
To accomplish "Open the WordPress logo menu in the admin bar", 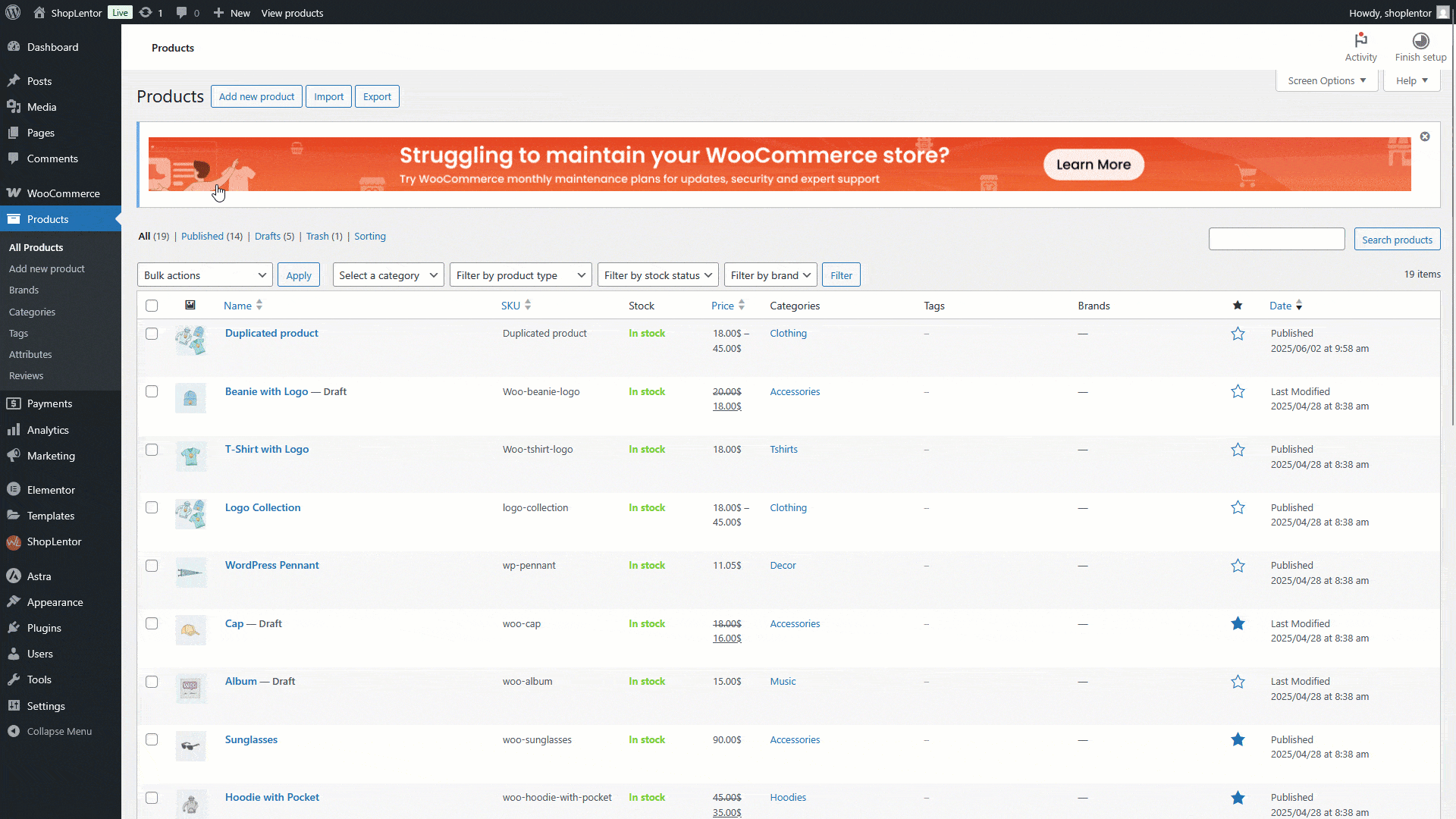I will click(x=13, y=12).
